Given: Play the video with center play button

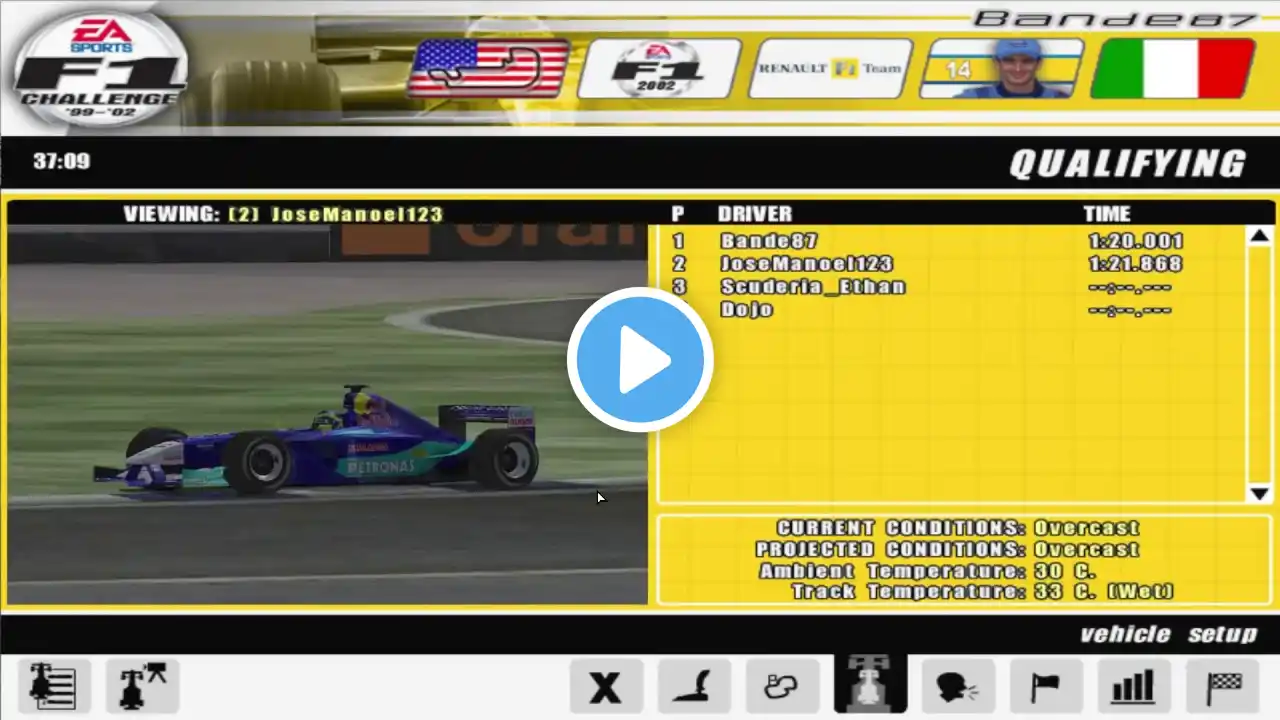Looking at the screenshot, I should tap(640, 360).
